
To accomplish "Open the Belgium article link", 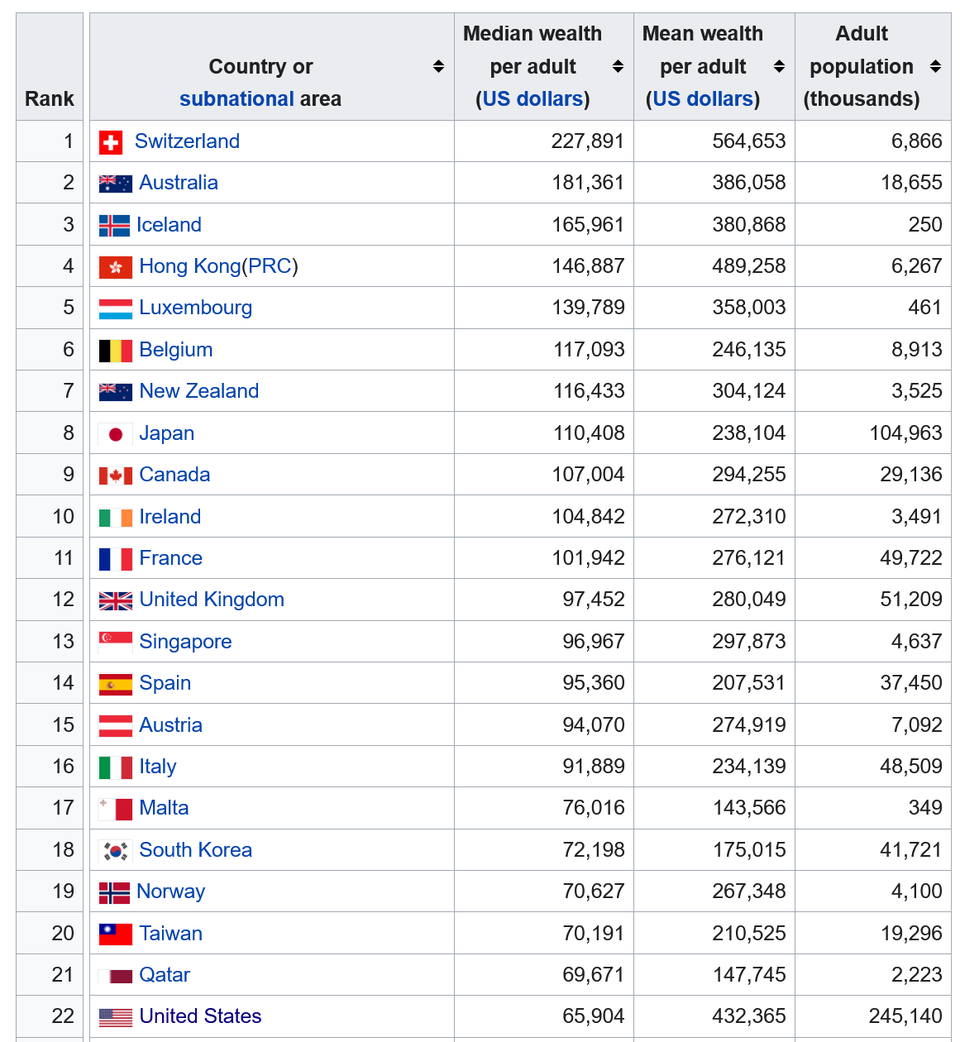I will 176,350.
